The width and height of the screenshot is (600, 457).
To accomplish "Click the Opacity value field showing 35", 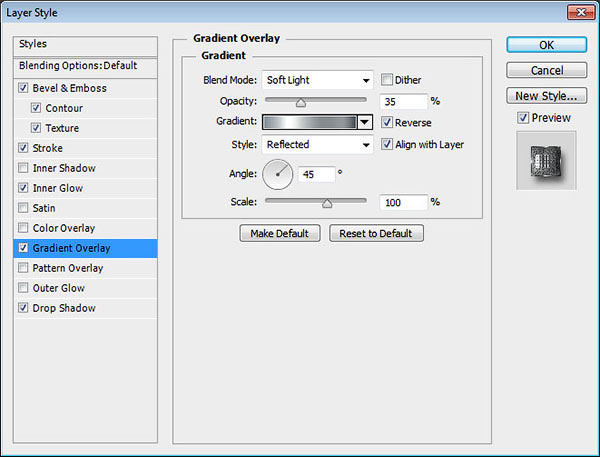I will coord(403,101).
